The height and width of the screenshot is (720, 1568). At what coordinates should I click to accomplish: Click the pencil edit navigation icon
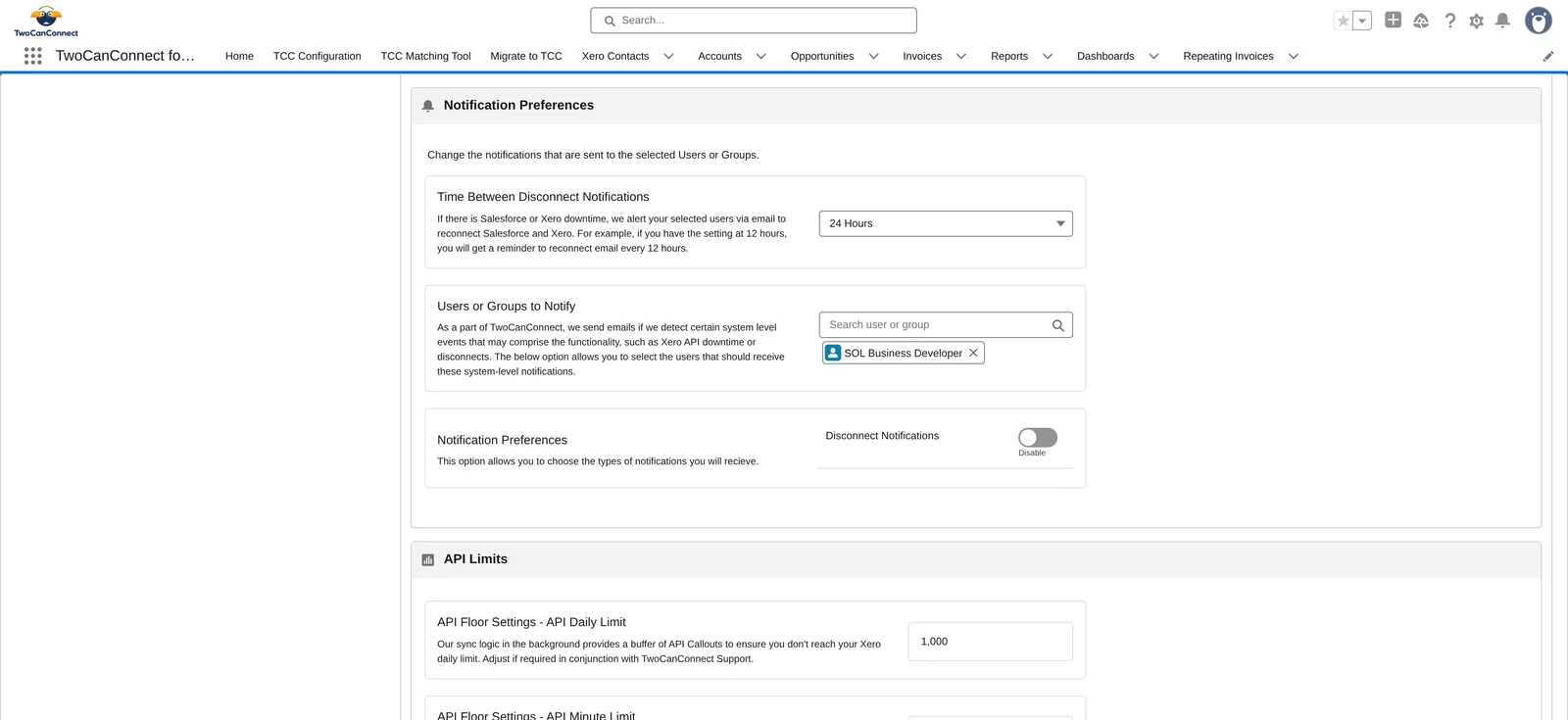pyautogui.click(x=1548, y=56)
